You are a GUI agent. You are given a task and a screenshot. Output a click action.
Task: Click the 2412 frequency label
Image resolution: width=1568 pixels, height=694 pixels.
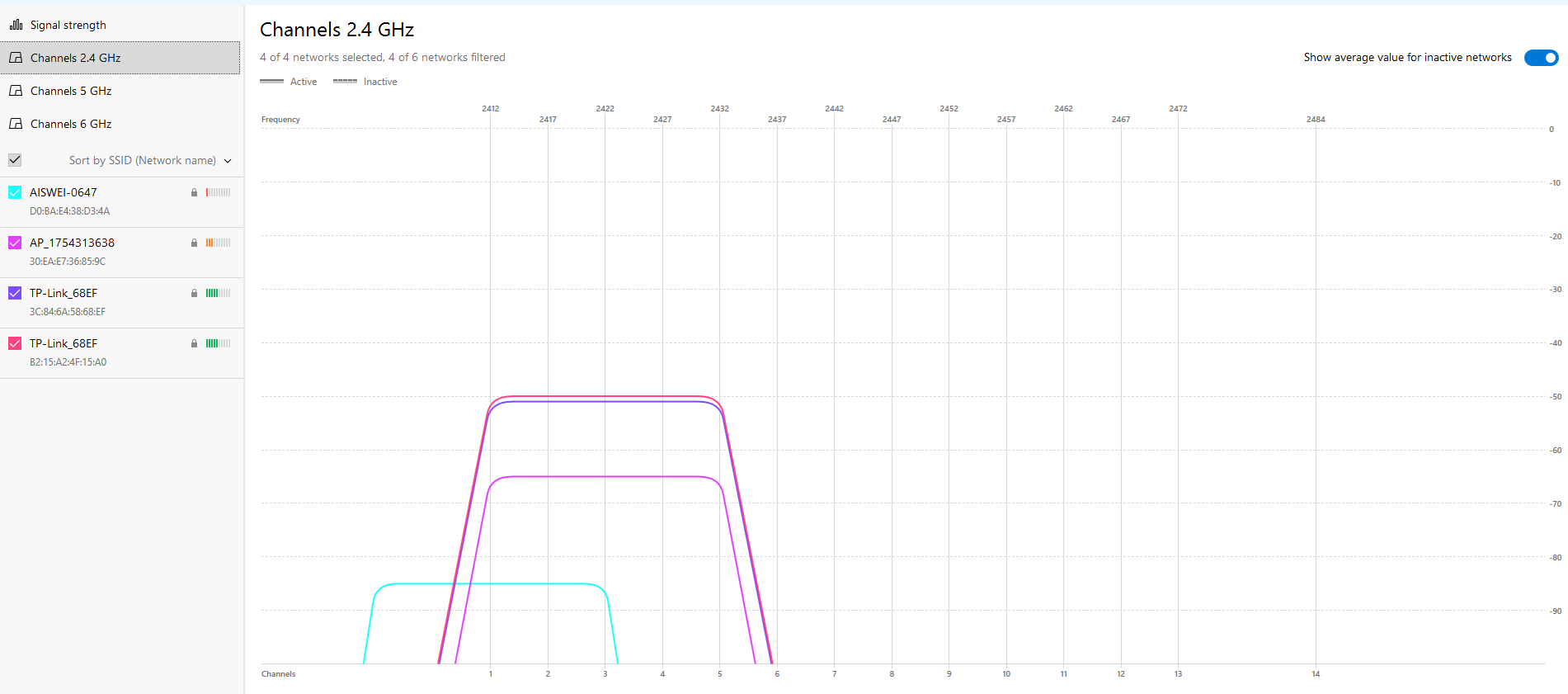pyautogui.click(x=491, y=109)
